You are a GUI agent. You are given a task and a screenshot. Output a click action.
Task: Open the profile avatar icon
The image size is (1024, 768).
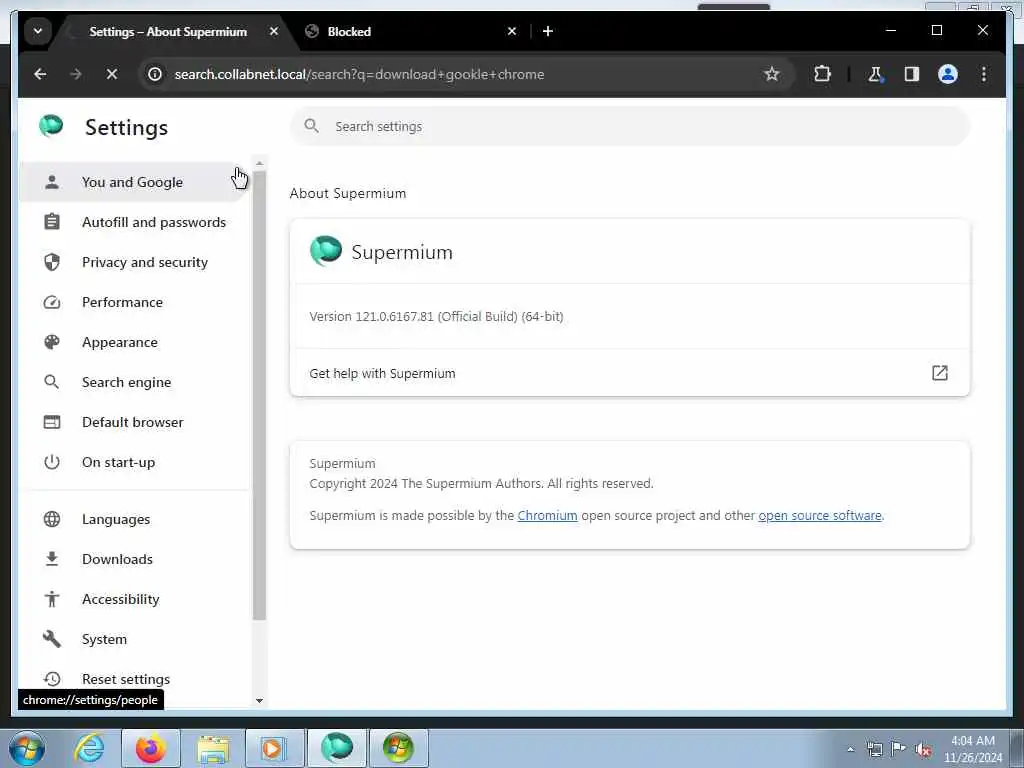tap(948, 74)
